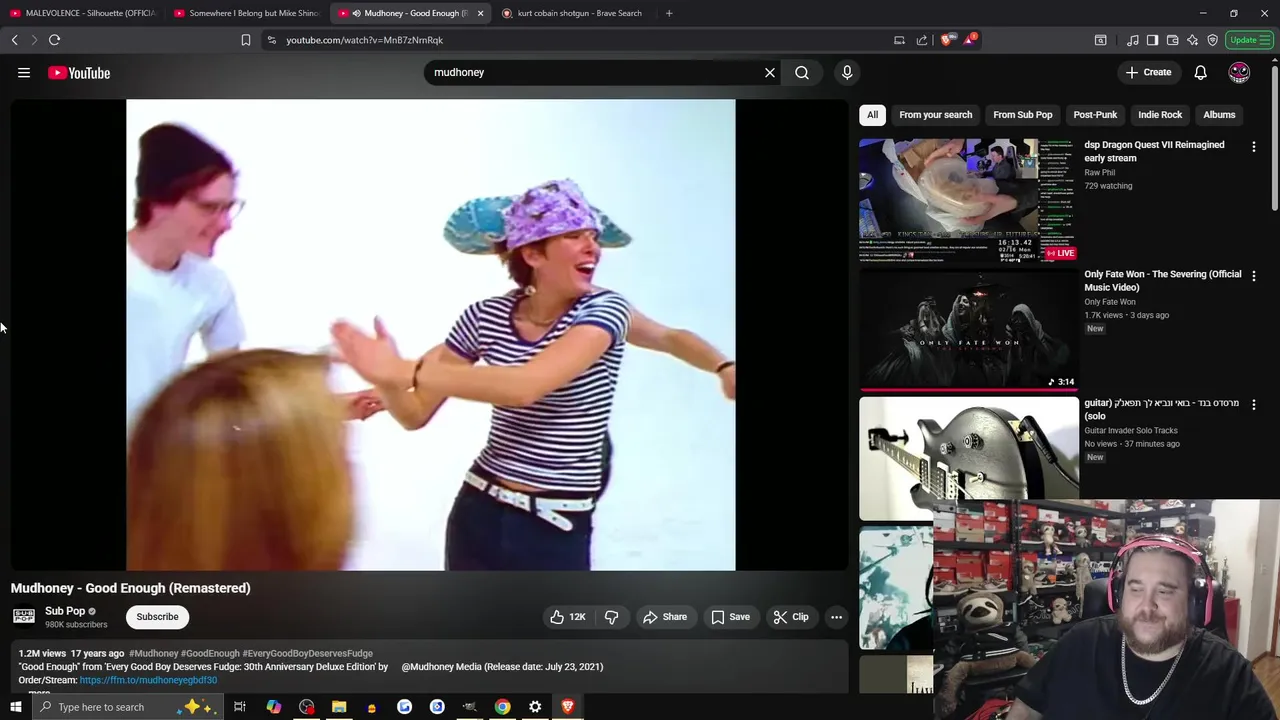Follow the ffm.to/mudhoneyegbdf30 link
This screenshot has height=720, width=1280.
pos(148,680)
